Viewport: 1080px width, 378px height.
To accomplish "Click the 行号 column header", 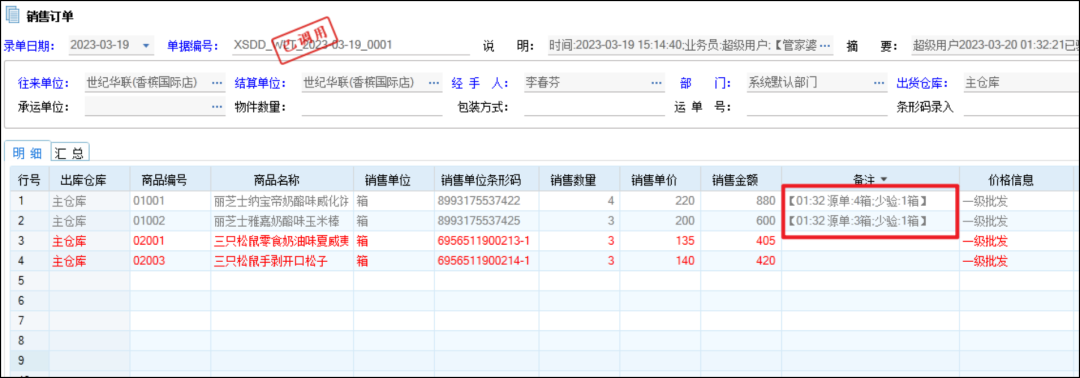I will 30,180.
